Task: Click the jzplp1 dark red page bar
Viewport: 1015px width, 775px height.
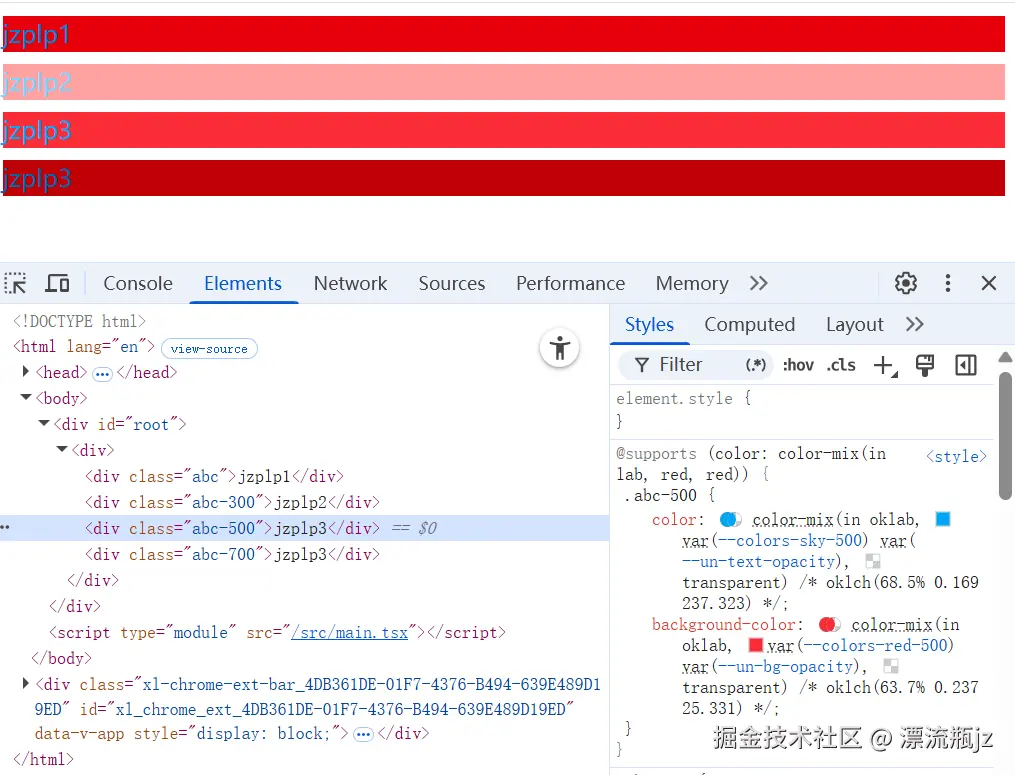Action: tap(504, 34)
